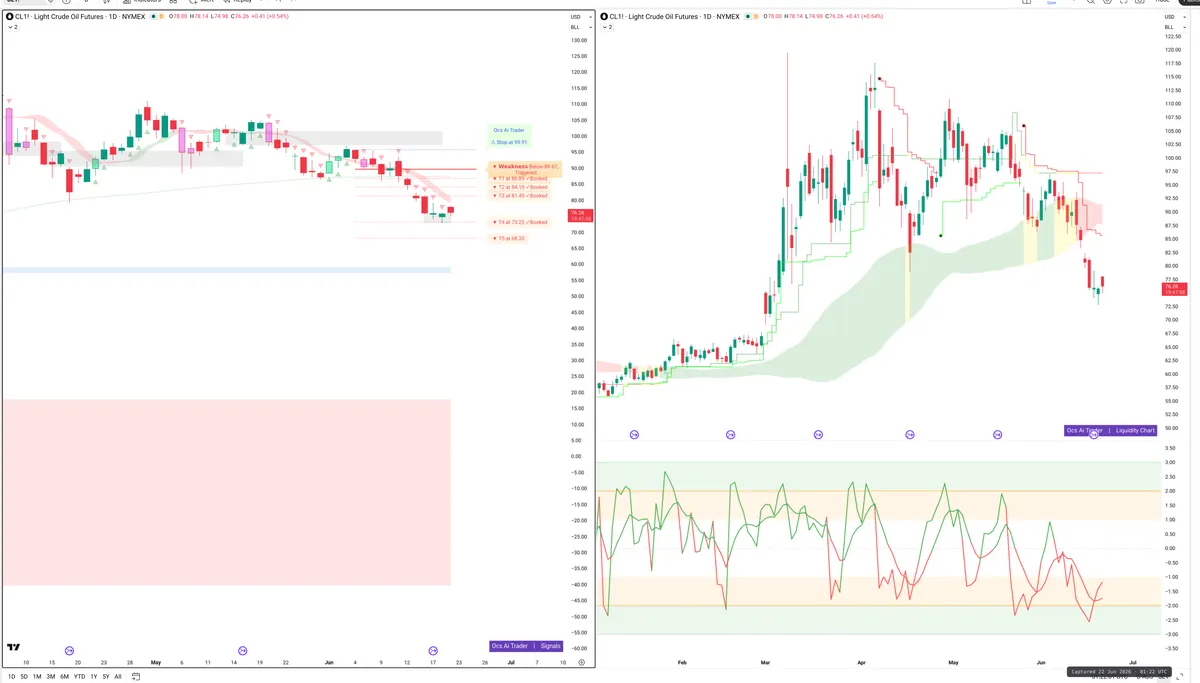Screen dimensions: 1200x683
Task: Select the 5Y time range
Action: pyautogui.click(x=105, y=677)
